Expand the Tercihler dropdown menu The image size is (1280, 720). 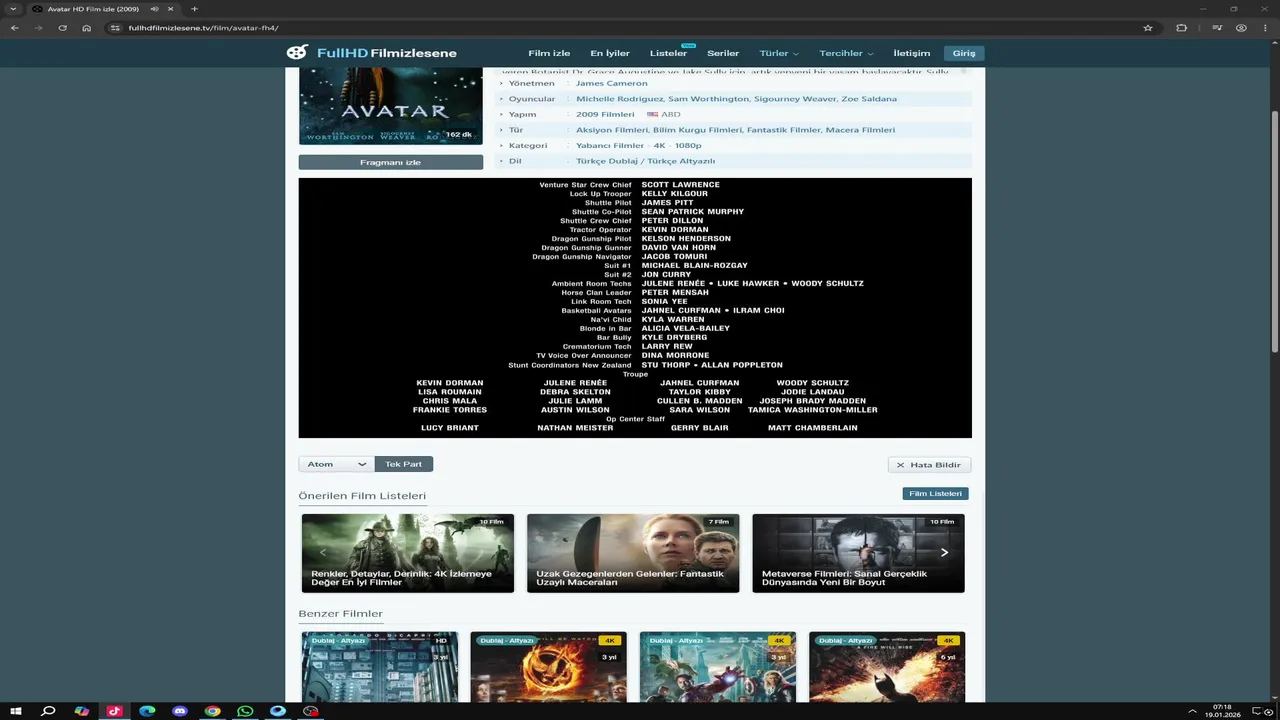pos(846,53)
